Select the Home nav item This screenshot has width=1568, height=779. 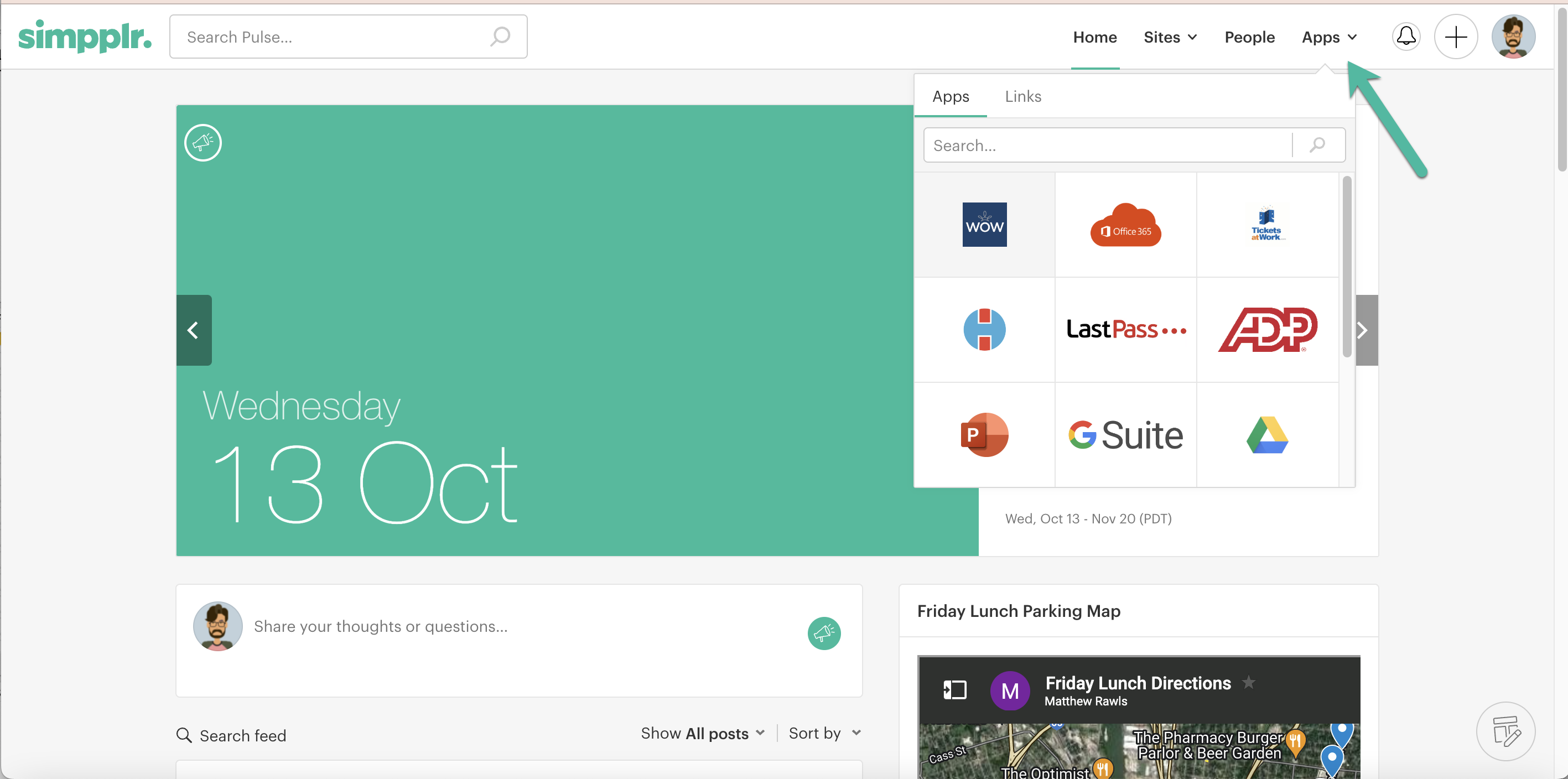(x=1094, y=37)
